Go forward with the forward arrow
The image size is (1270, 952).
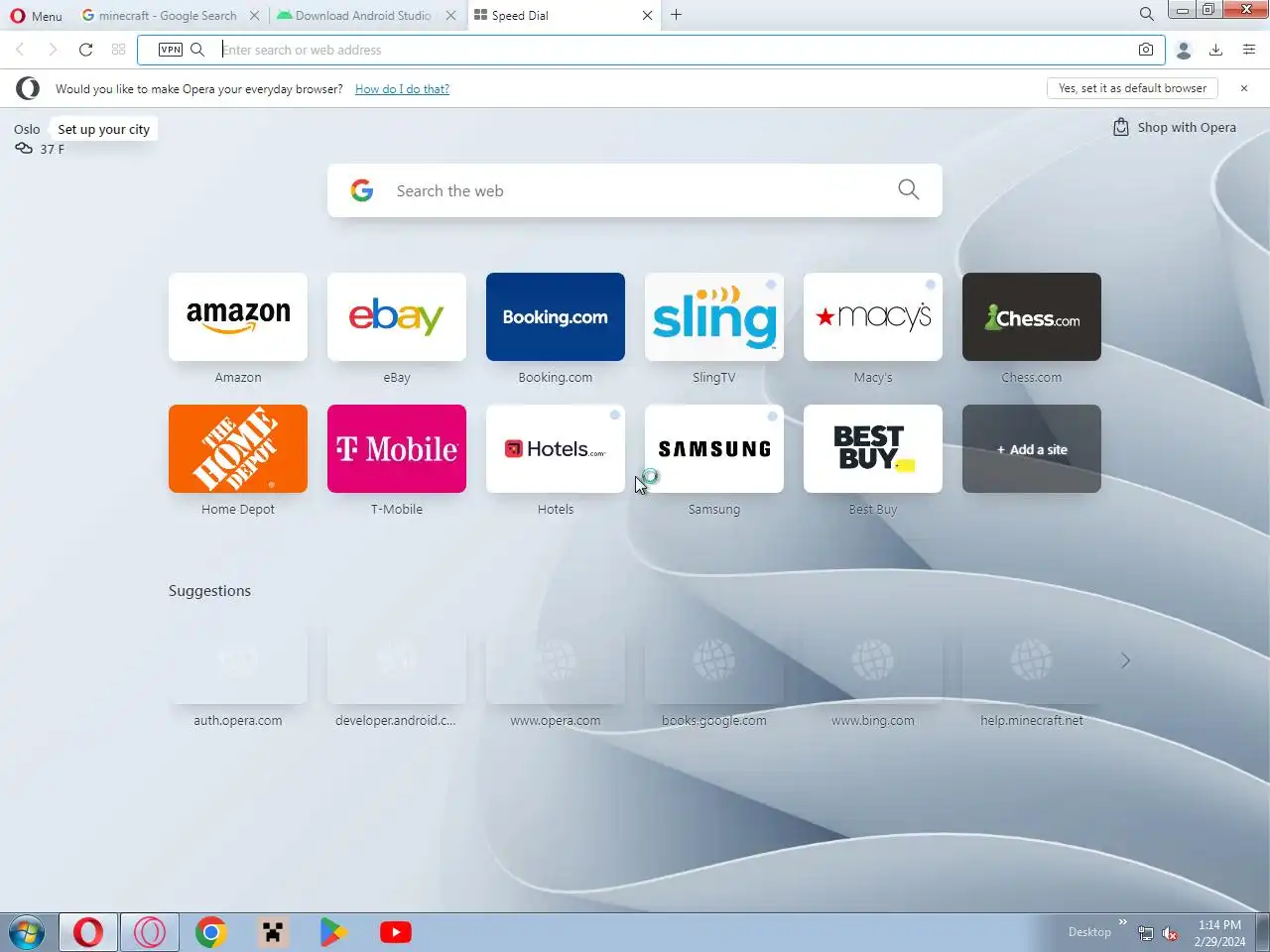click(x=53, y=50)
